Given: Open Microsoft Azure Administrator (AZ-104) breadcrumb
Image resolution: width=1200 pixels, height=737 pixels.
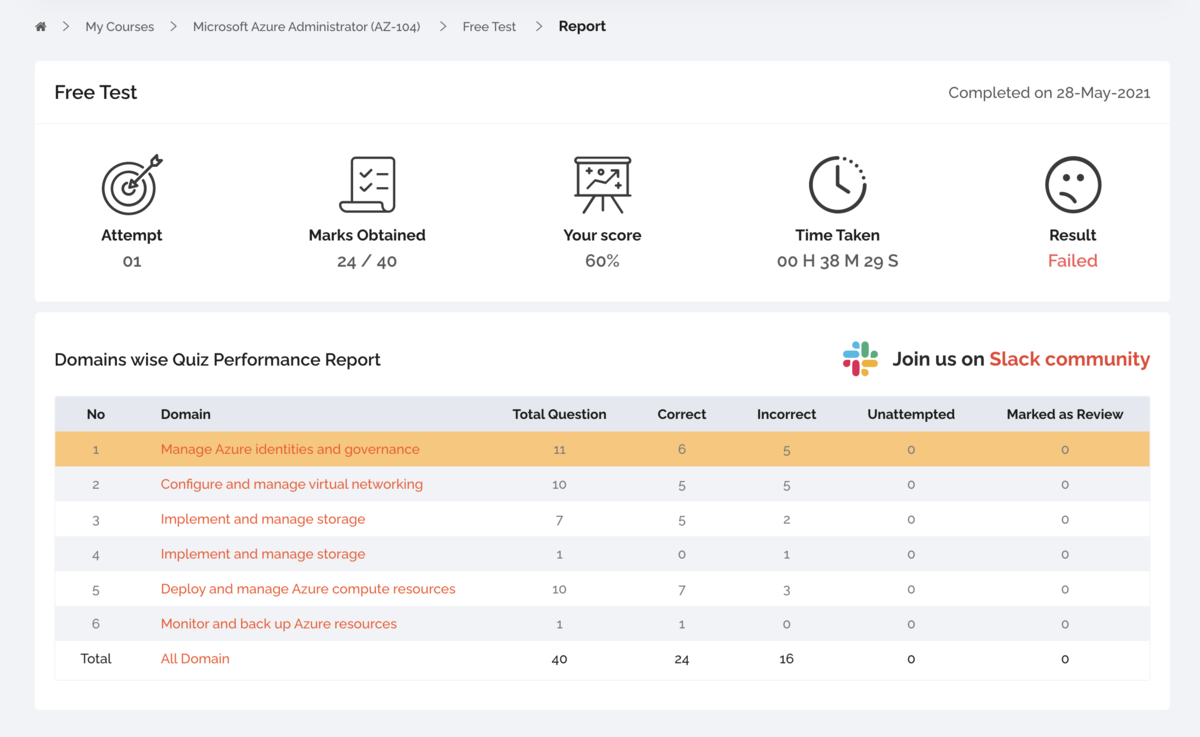Looking at the screenshot, I should tap(307, 27).
